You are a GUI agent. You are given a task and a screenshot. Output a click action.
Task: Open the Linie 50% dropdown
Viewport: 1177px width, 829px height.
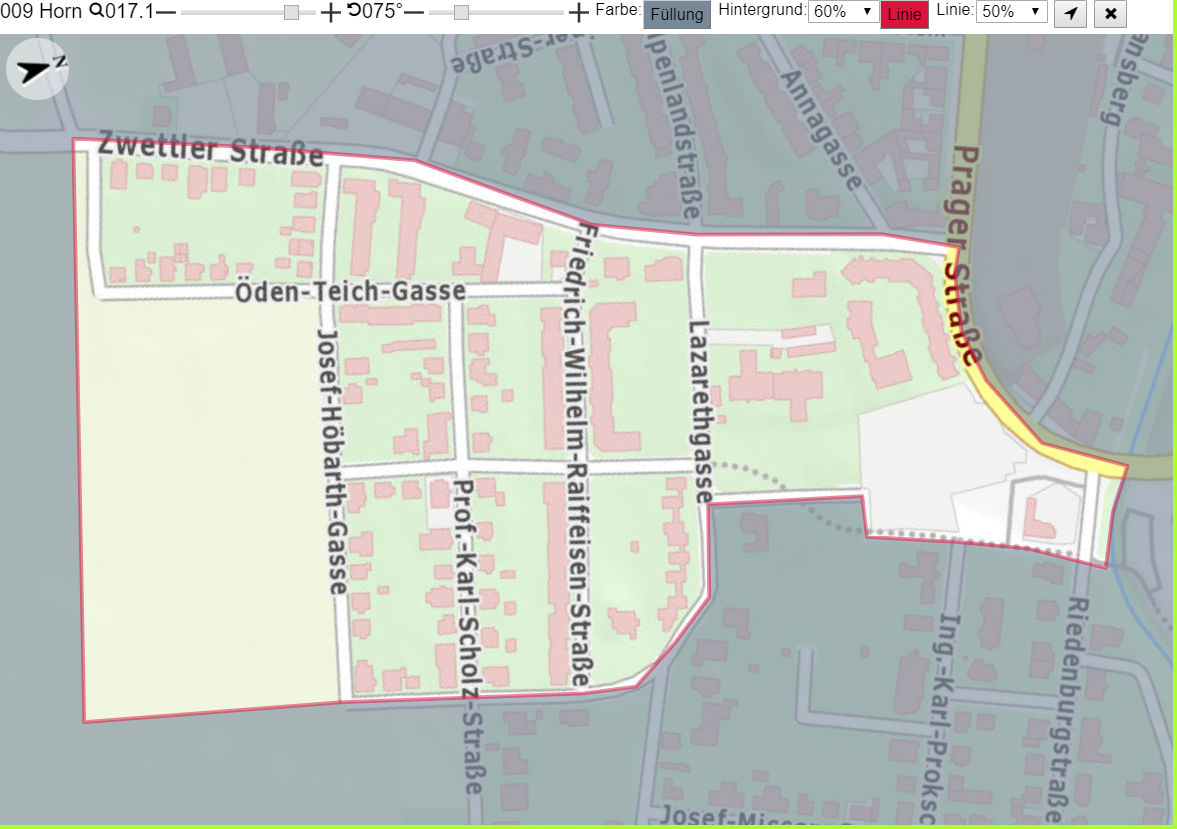[1011, 12]
